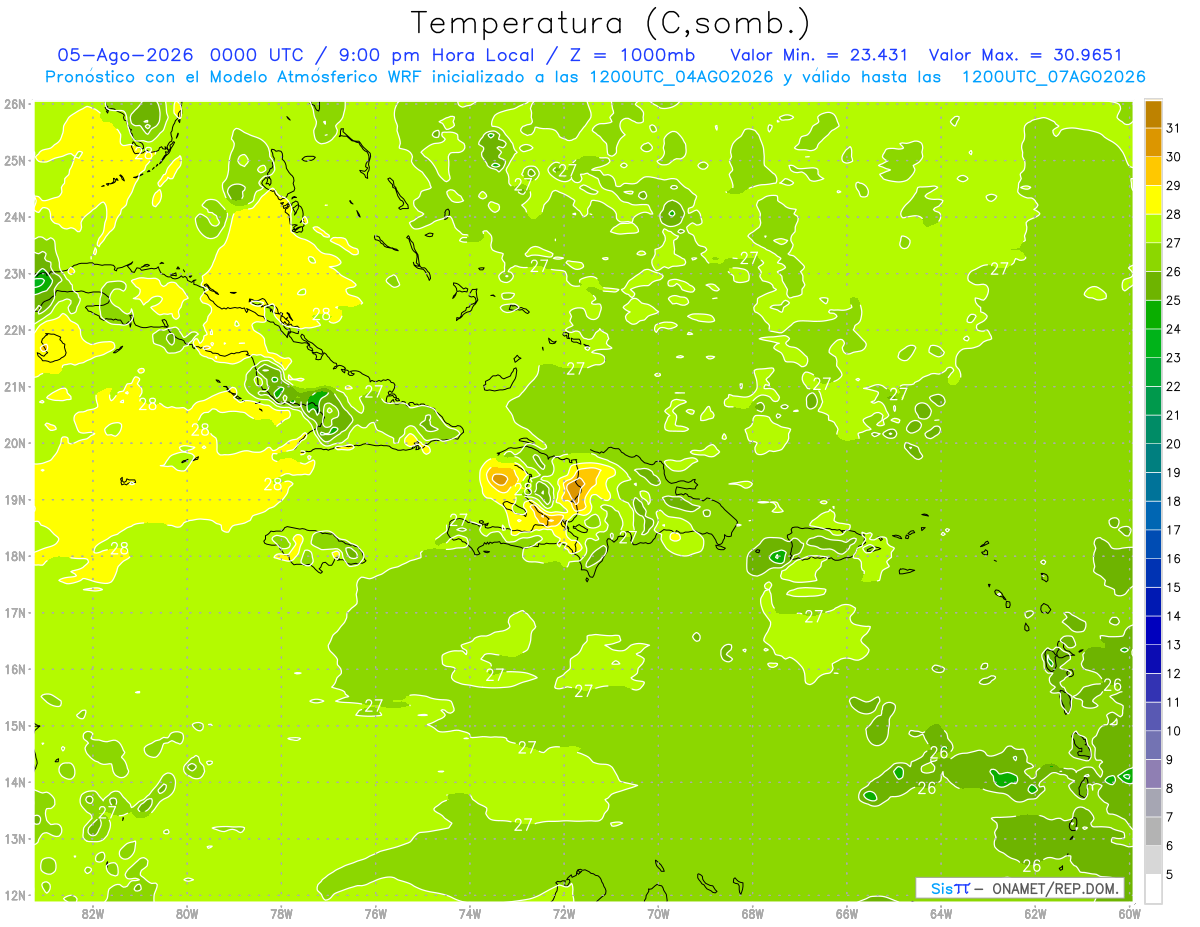Click the colorbar label '29'

(x=1173, y=186)
